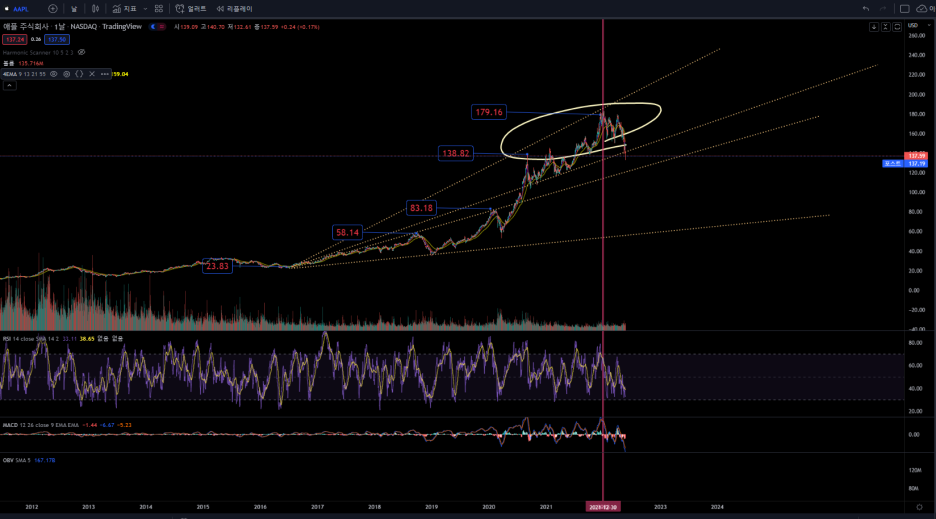Open the candlestick chart type menu
This screenshot has height=519, width=936.
(96, 9)
